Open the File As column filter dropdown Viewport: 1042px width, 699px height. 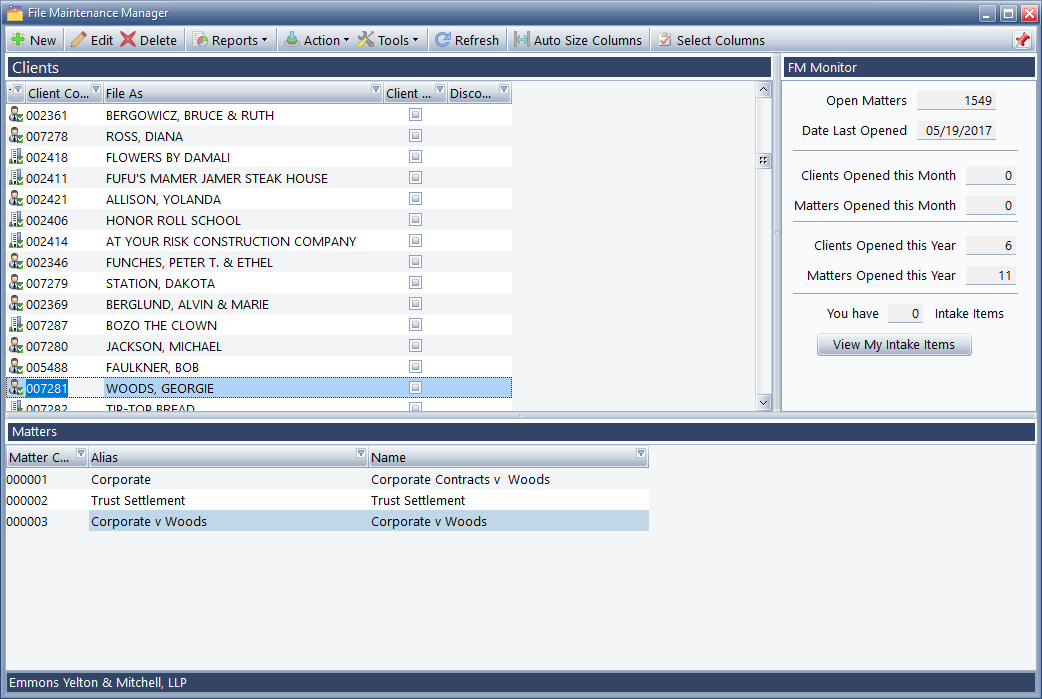376,92
